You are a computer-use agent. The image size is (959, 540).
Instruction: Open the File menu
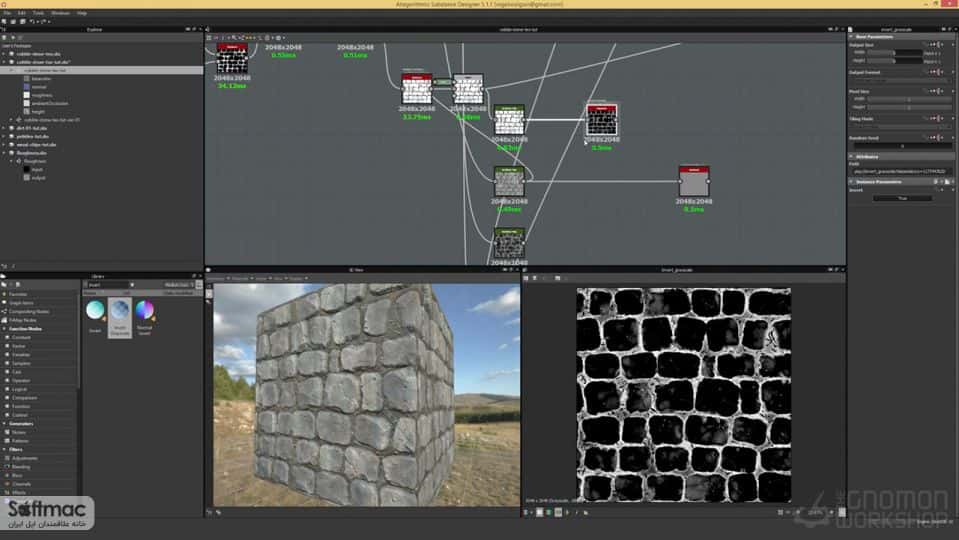[x=7, y=13]
